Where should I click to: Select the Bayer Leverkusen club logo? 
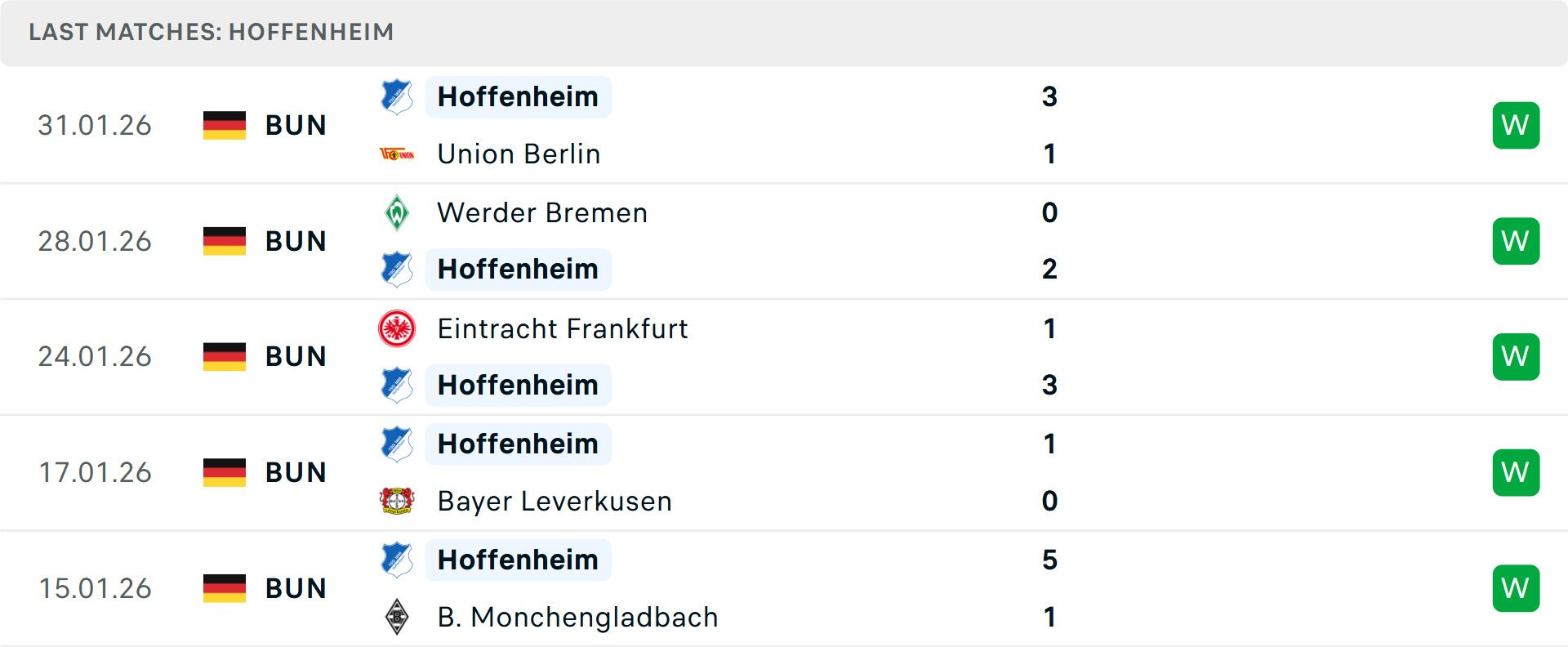(x=397, y=501)
